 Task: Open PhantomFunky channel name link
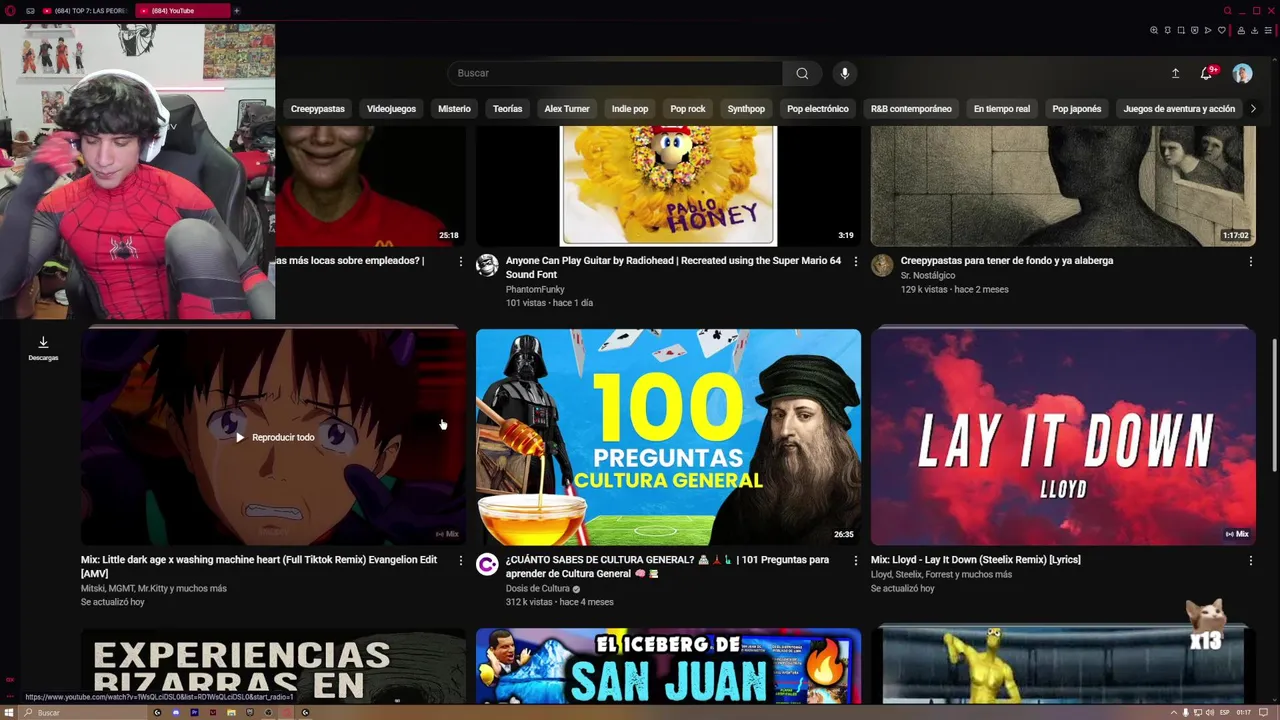click(x=535, y=290)
